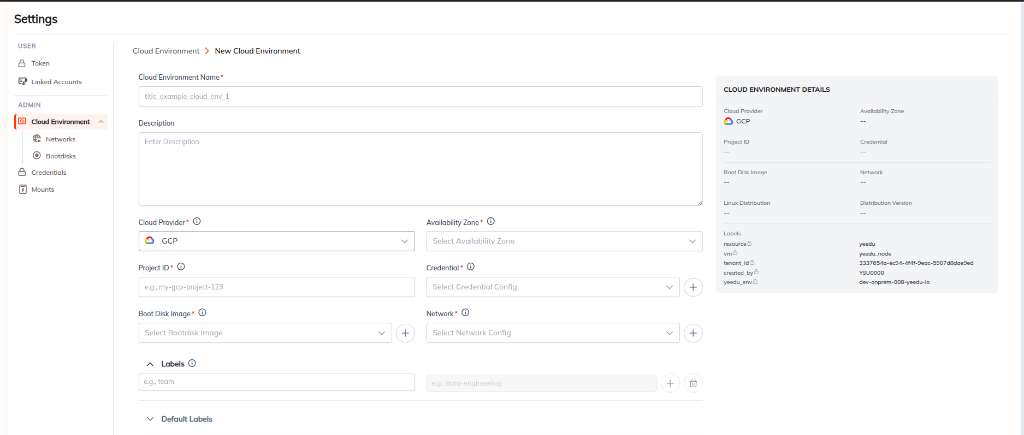Expand the Default Labels section
Screen dimensions: 1024x435
(150, 419)
